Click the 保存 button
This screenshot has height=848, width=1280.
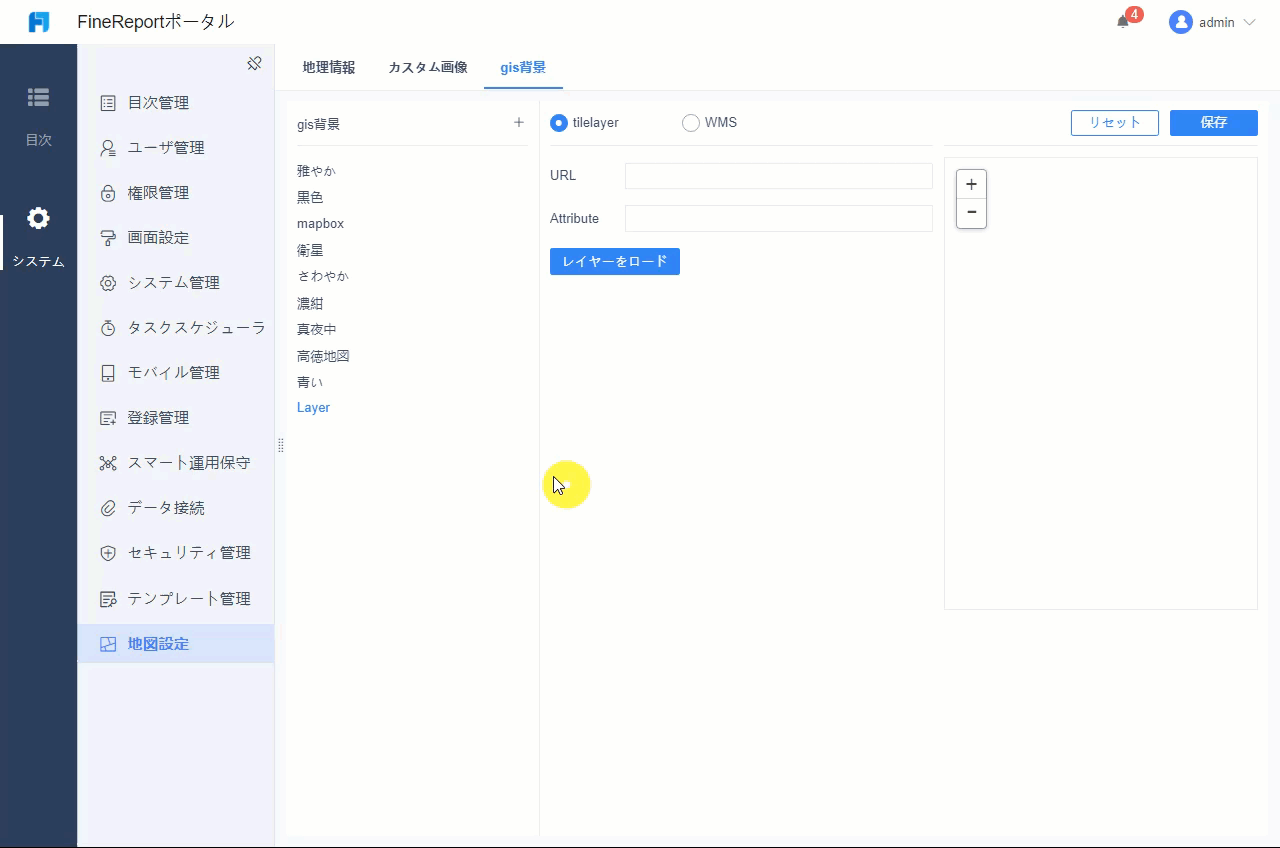(1213, 122)
